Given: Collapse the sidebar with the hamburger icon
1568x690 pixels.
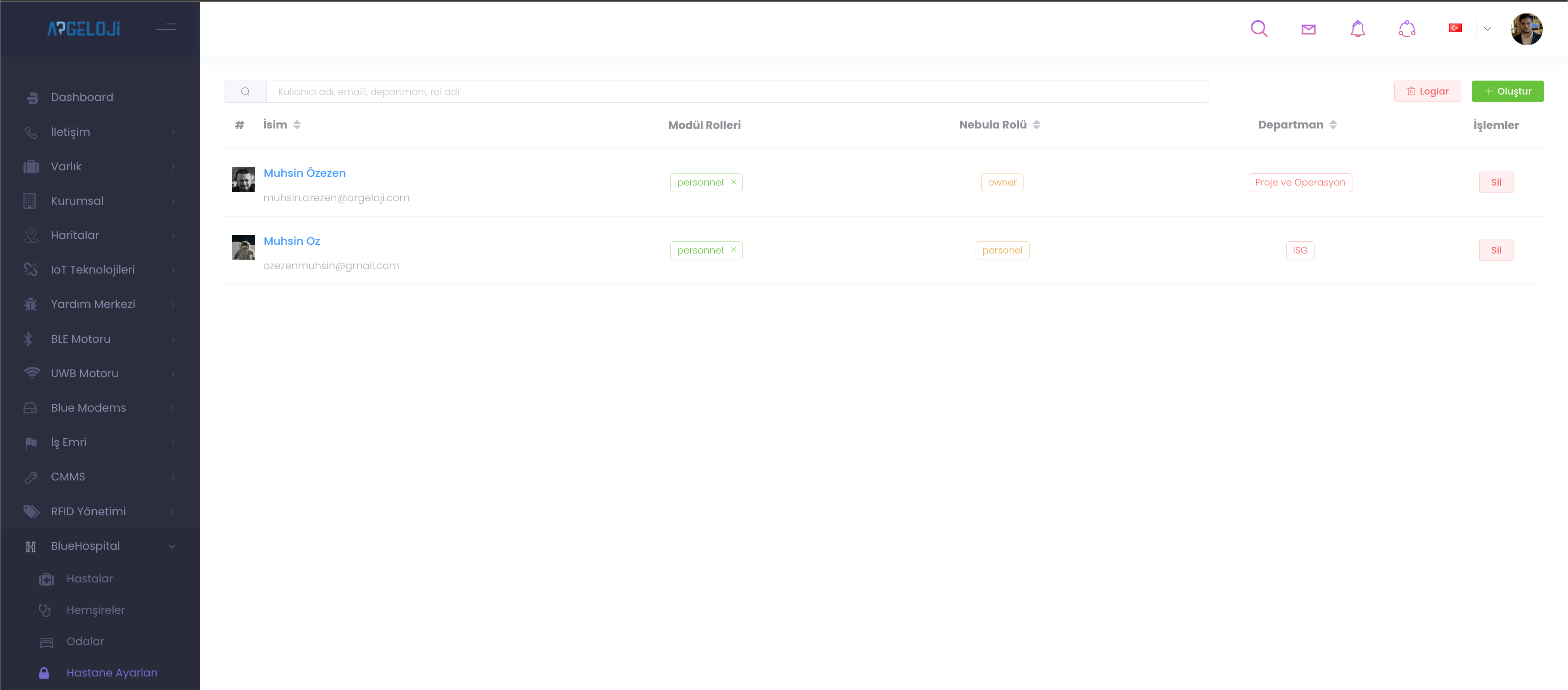Looking at the screenshot, I should click(166, 29).
